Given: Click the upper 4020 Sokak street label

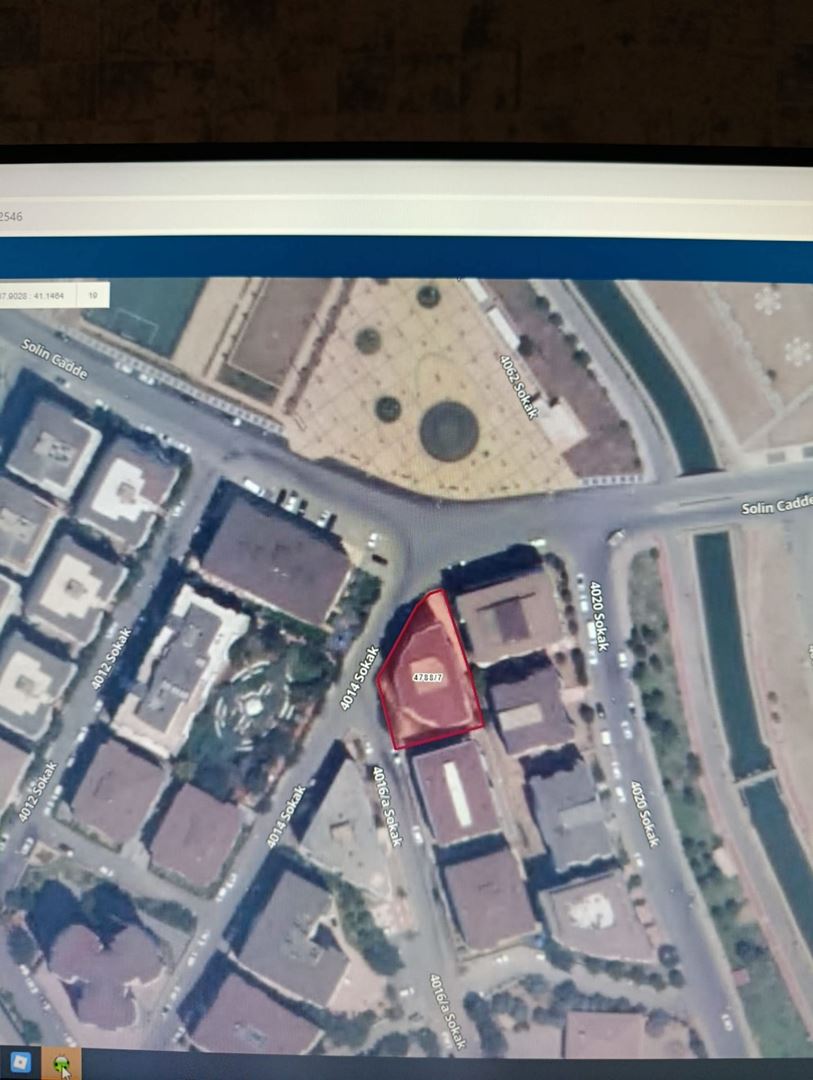Looking at the screenshot, I should [x=599, y=617].
